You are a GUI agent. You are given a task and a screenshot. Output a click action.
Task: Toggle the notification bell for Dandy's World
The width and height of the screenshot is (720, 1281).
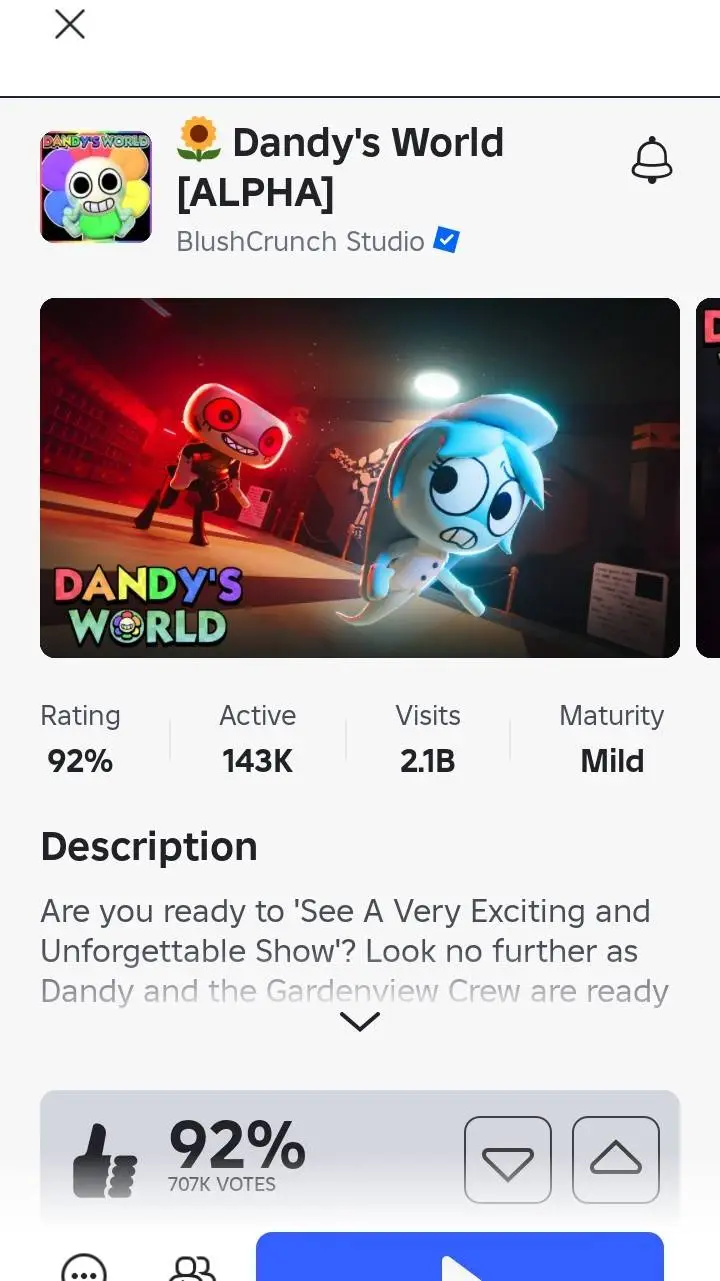(652, 160)
